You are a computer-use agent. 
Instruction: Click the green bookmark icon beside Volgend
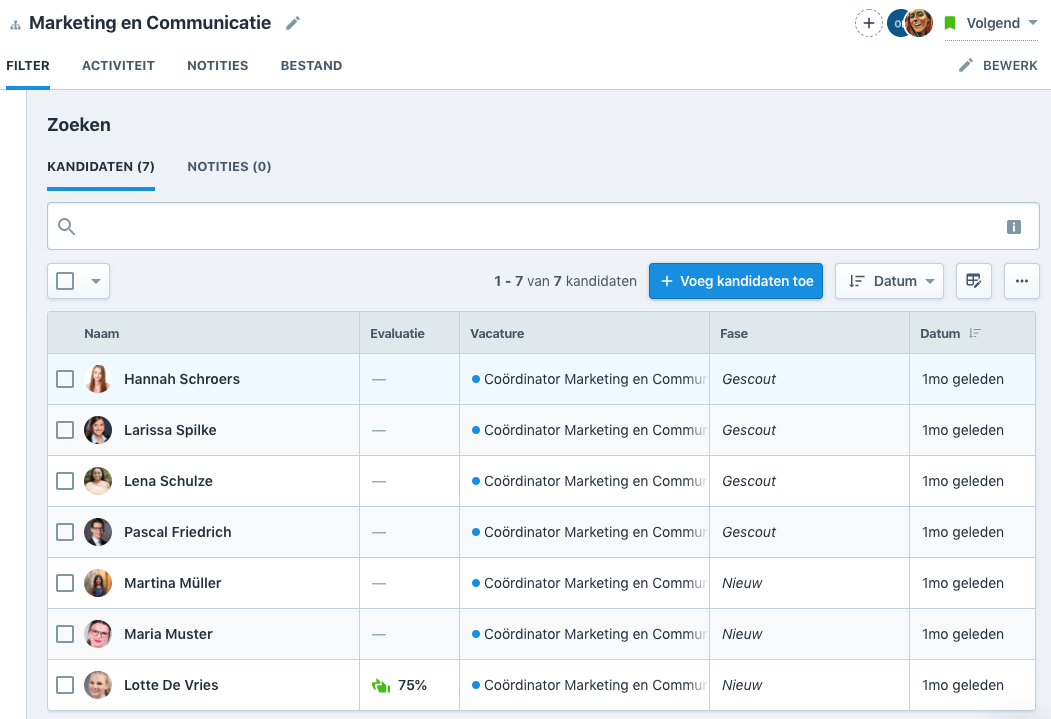(x=950, y=23)
